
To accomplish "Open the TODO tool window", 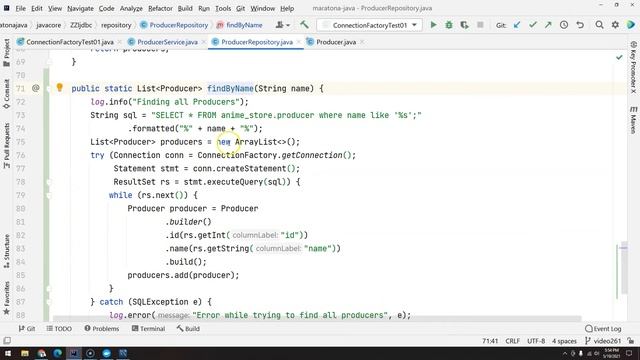I will click(59, 329).
